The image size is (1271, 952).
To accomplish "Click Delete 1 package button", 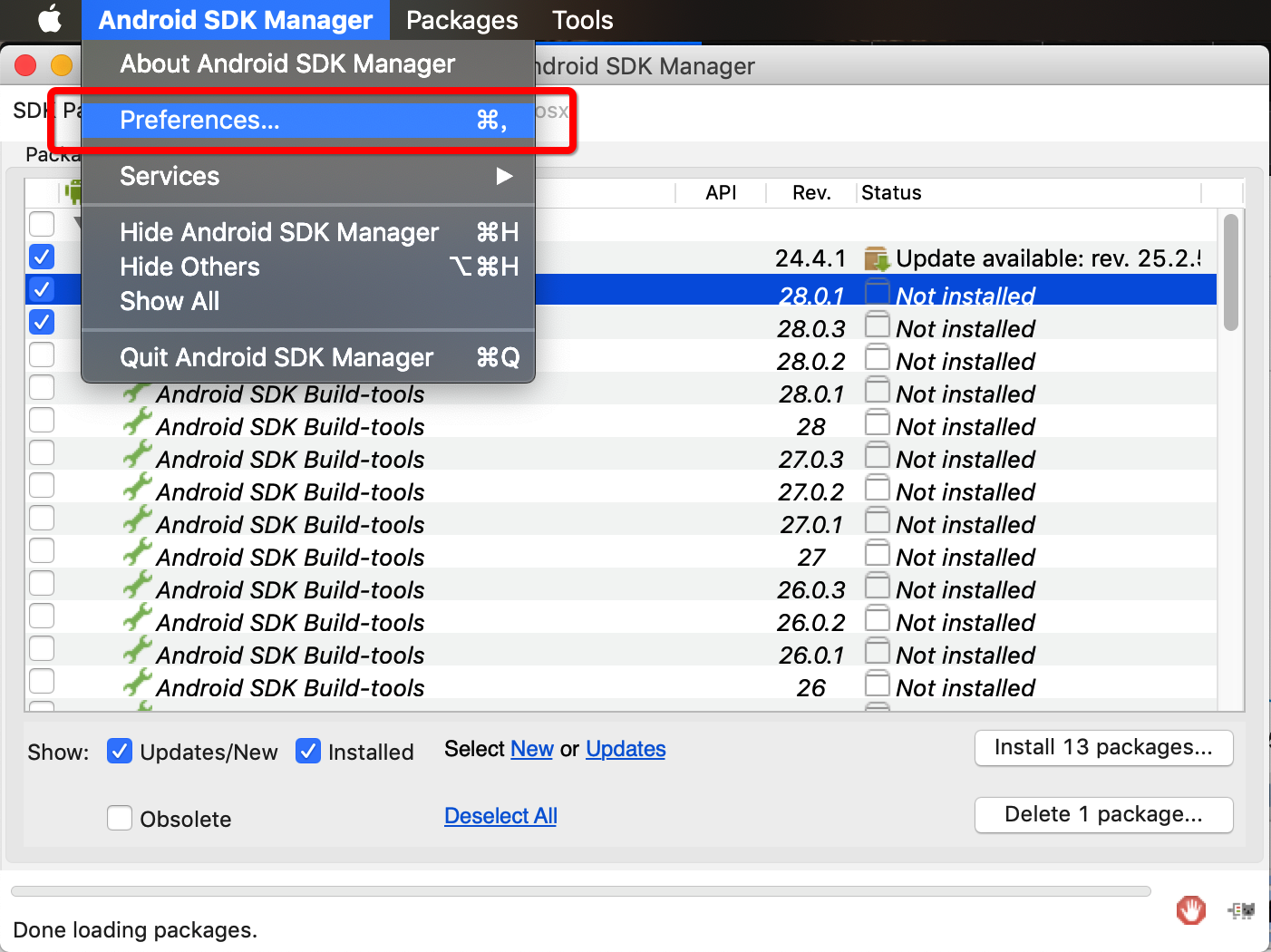I will pos(1103,814).
